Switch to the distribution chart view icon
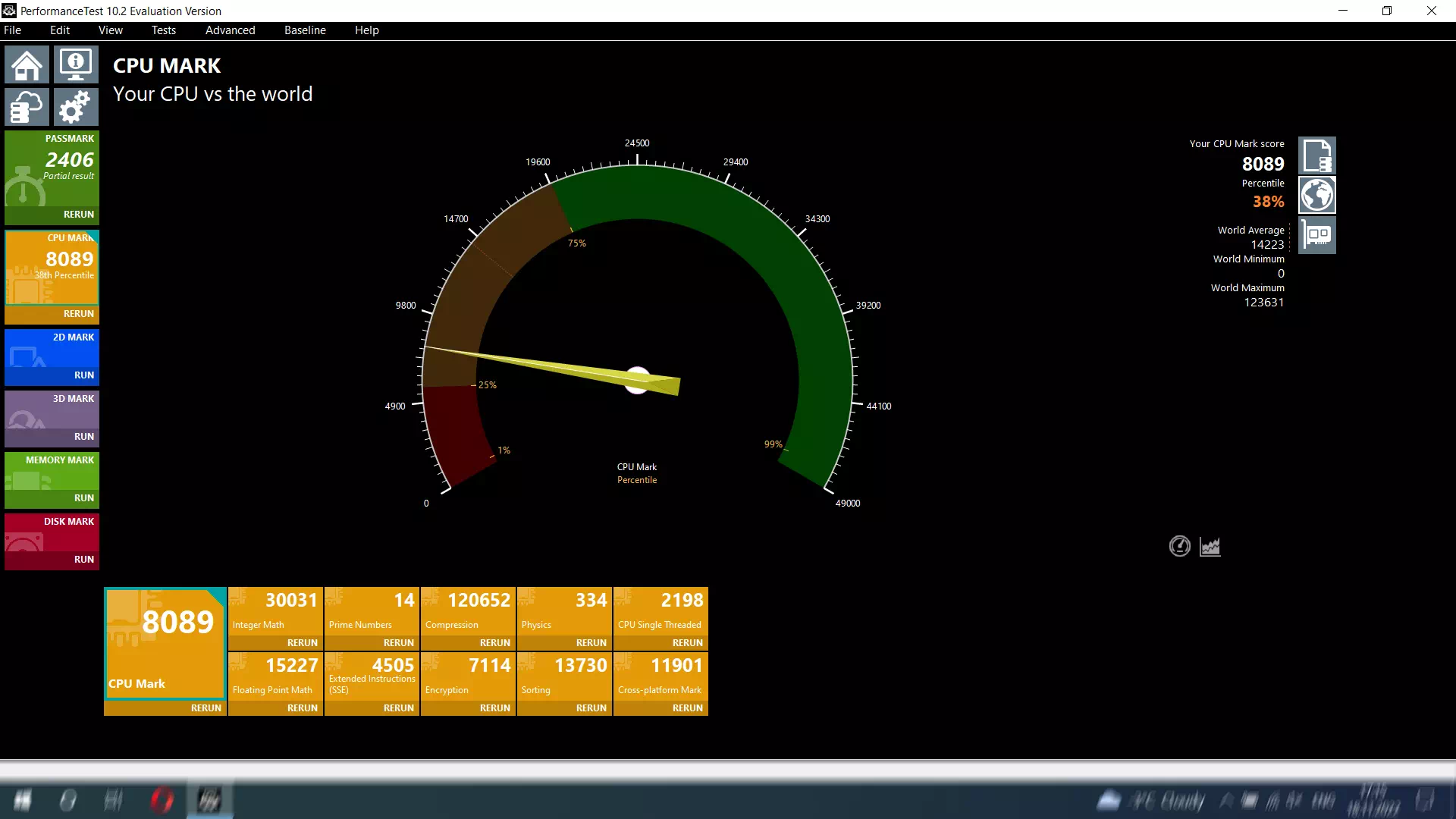1456x819 pixels. [1210, 546]
